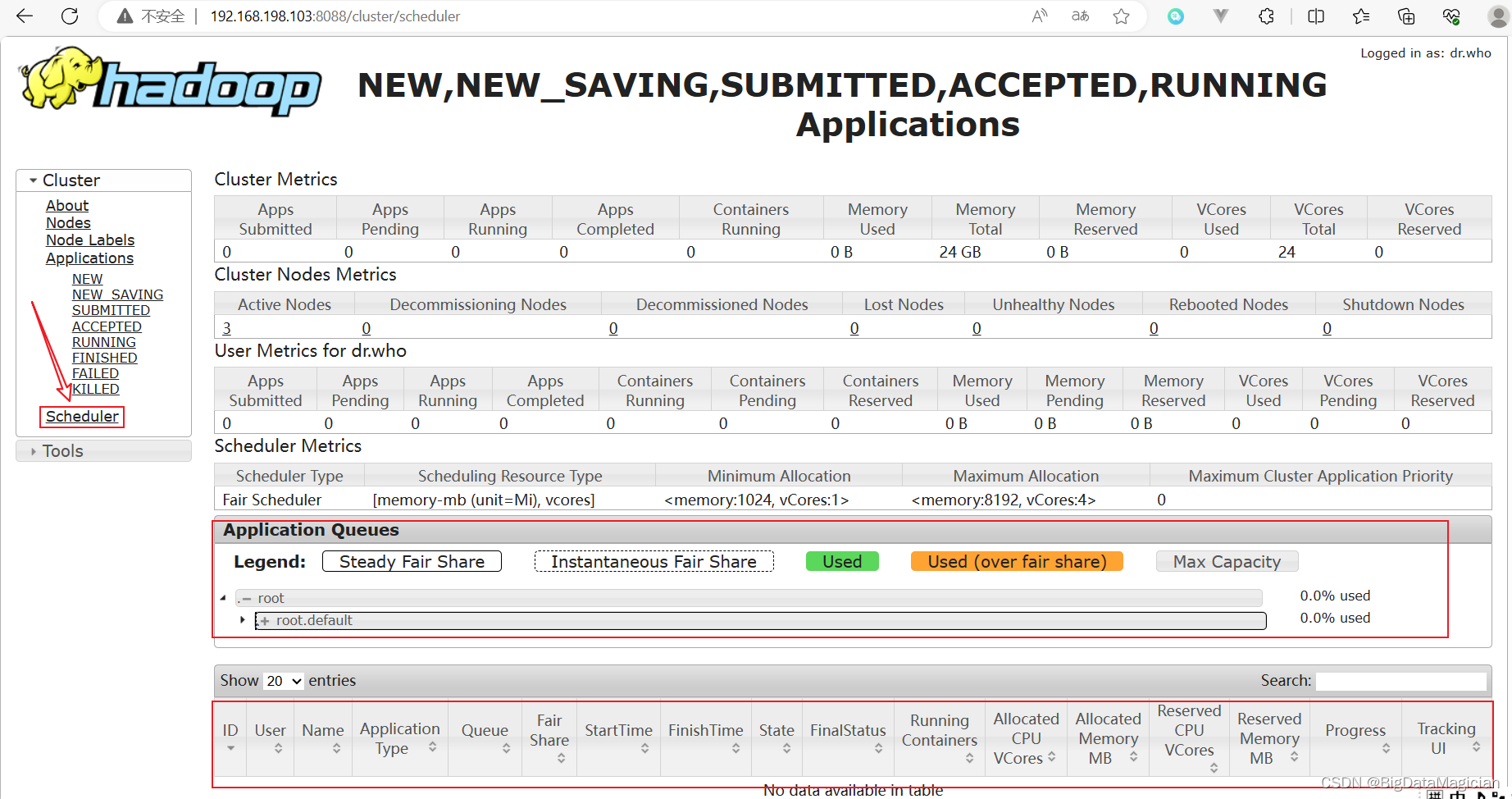Open the extensions puzzle-piece icon

tap(1267, 16)
